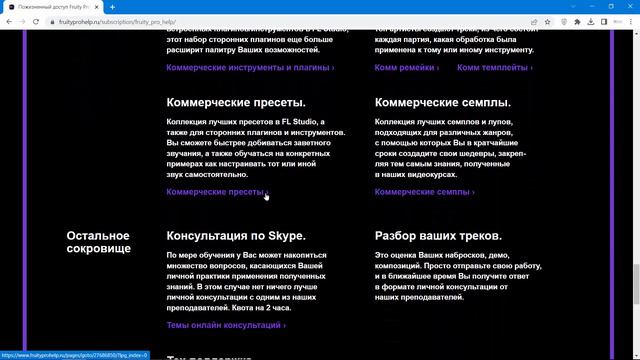Show browser downloads
Image resolution: width=640 pixels, height=360 pixels.
click(x=591, y=22)
